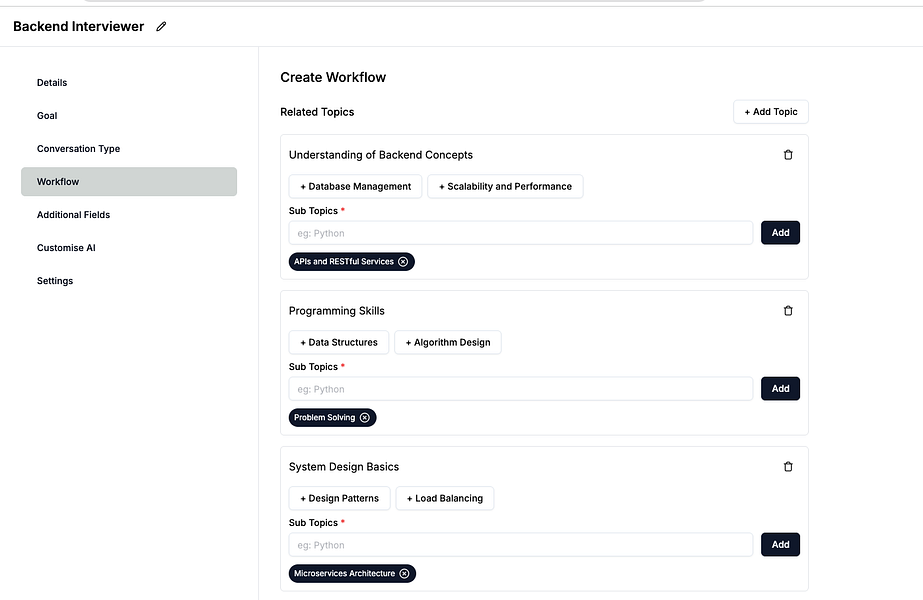923x600 pixels.
Task: Open the Customise AI section
Action: coord(66,248)
